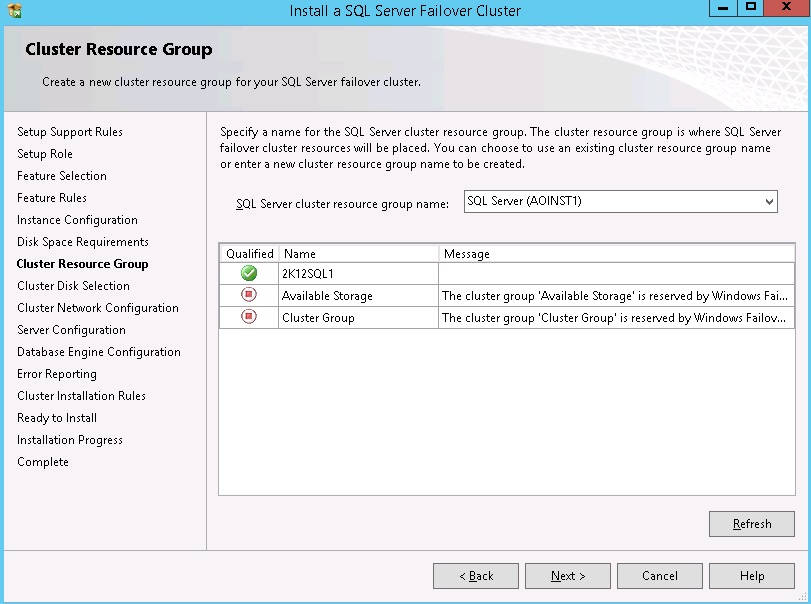Select Feature Selection step

[x=62, y=176]
